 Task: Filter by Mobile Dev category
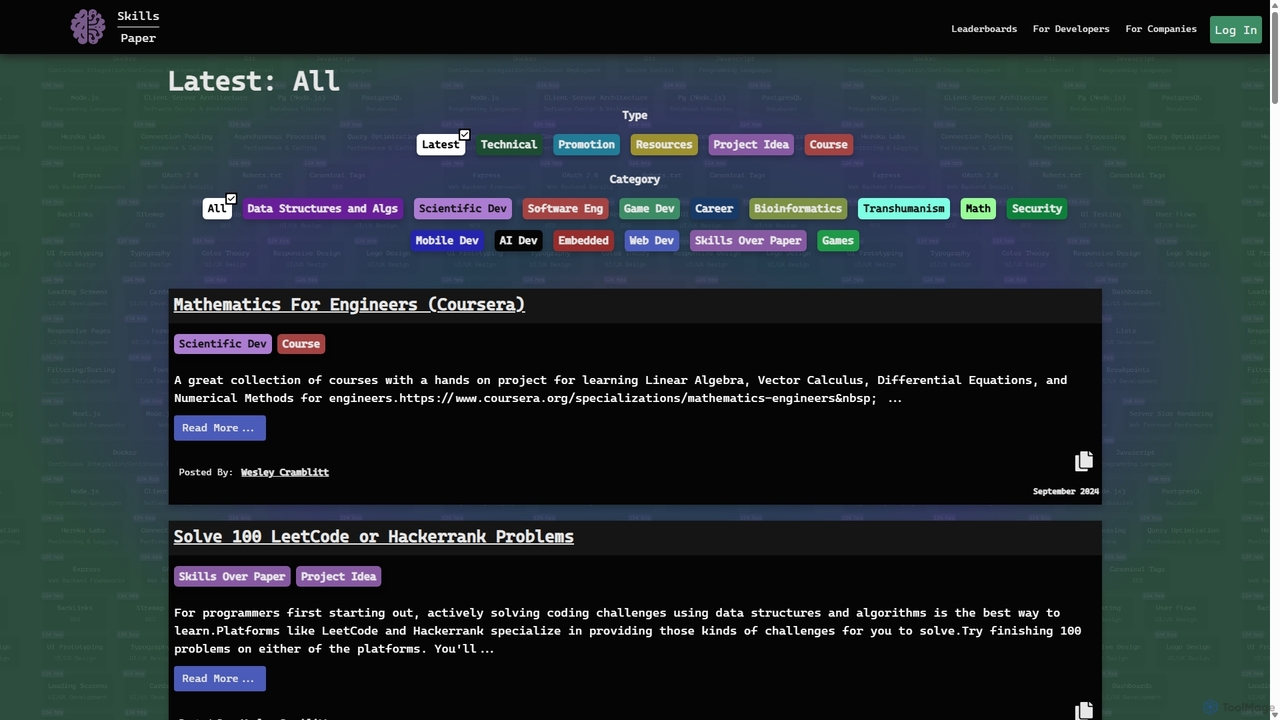tap(447, 240)
